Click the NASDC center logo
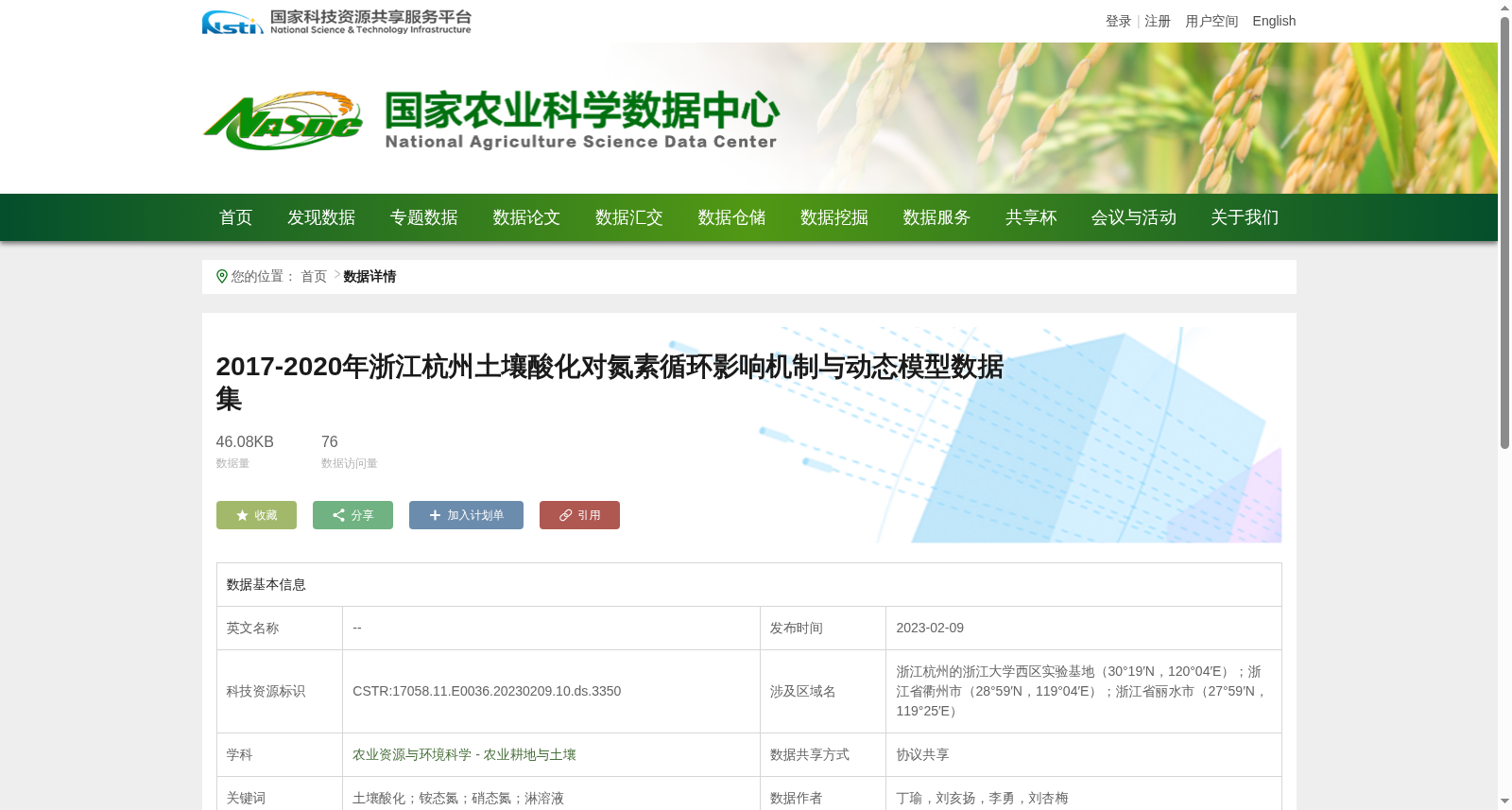Screen dimensions: 1512x810 point(490,120)
